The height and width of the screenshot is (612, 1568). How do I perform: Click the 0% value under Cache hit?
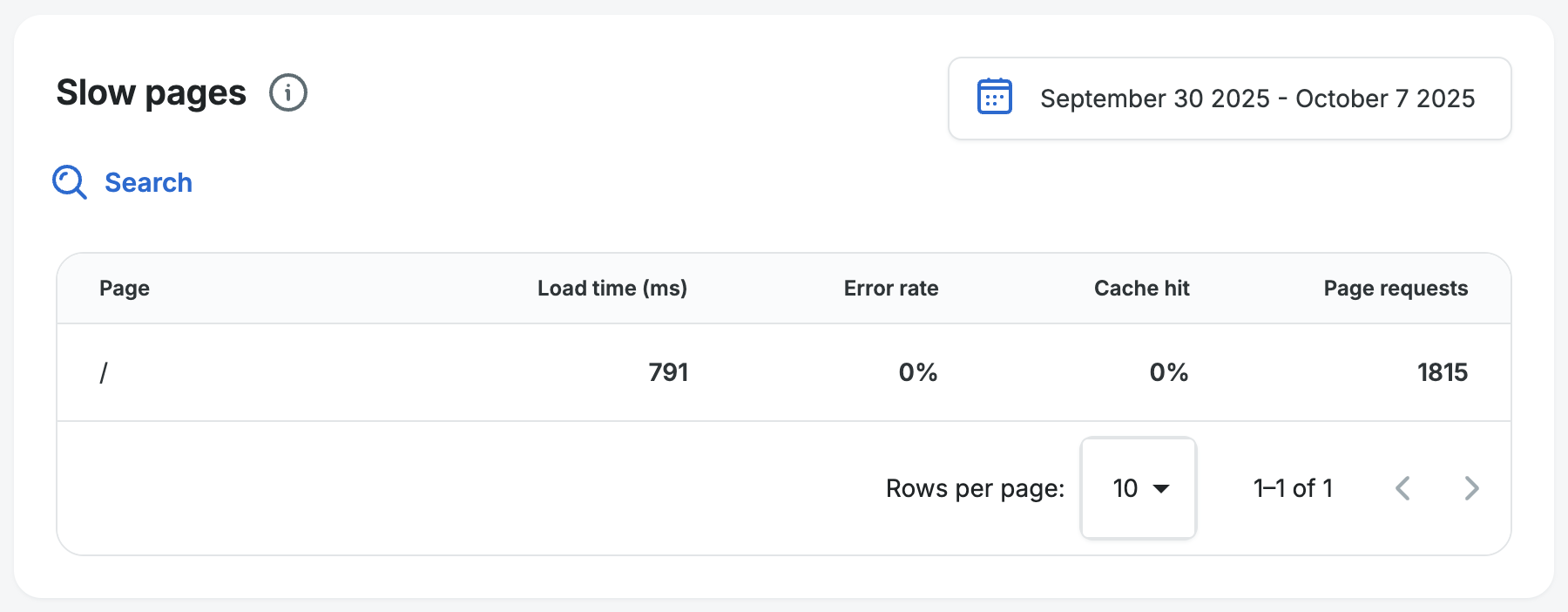1168,373
